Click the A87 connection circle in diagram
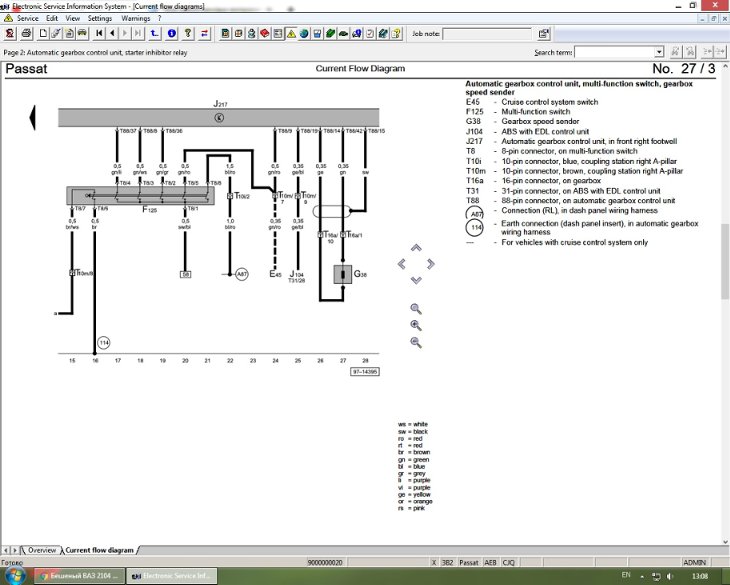The height and width of the screenshot is (585, 730). 242,274
